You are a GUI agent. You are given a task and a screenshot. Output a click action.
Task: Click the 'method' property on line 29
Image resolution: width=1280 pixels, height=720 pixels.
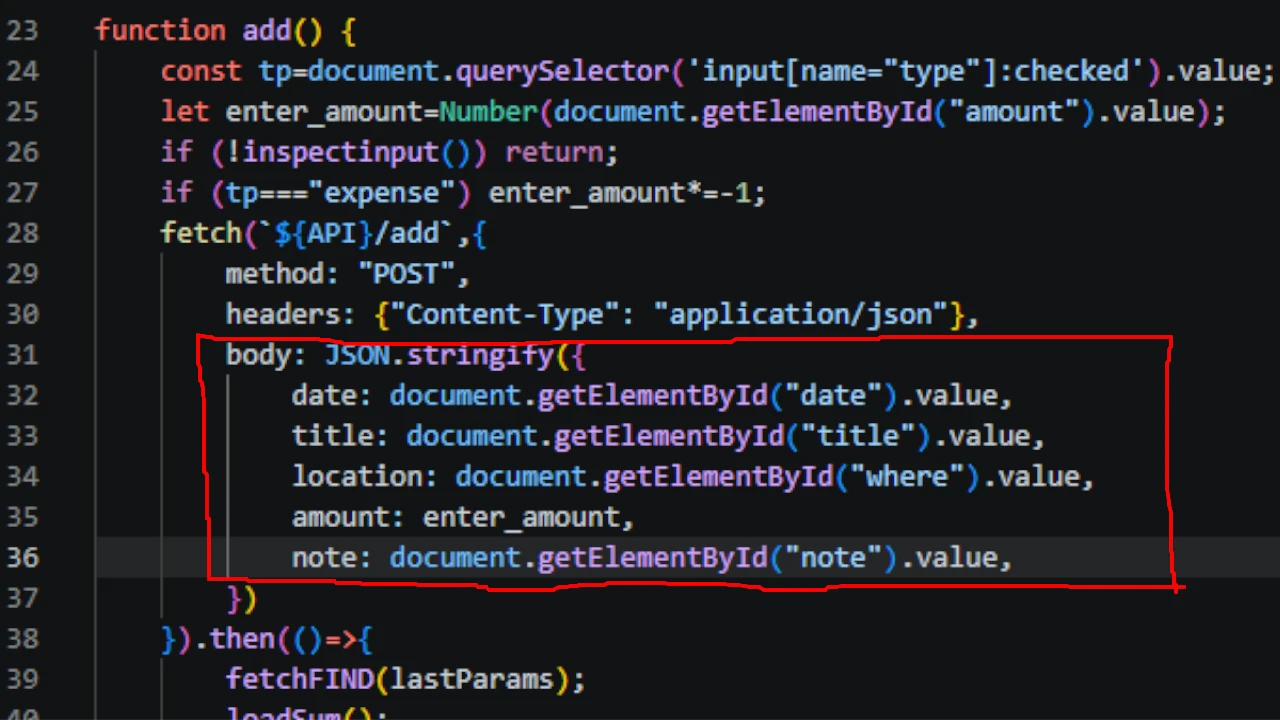(x=276, y=274)
